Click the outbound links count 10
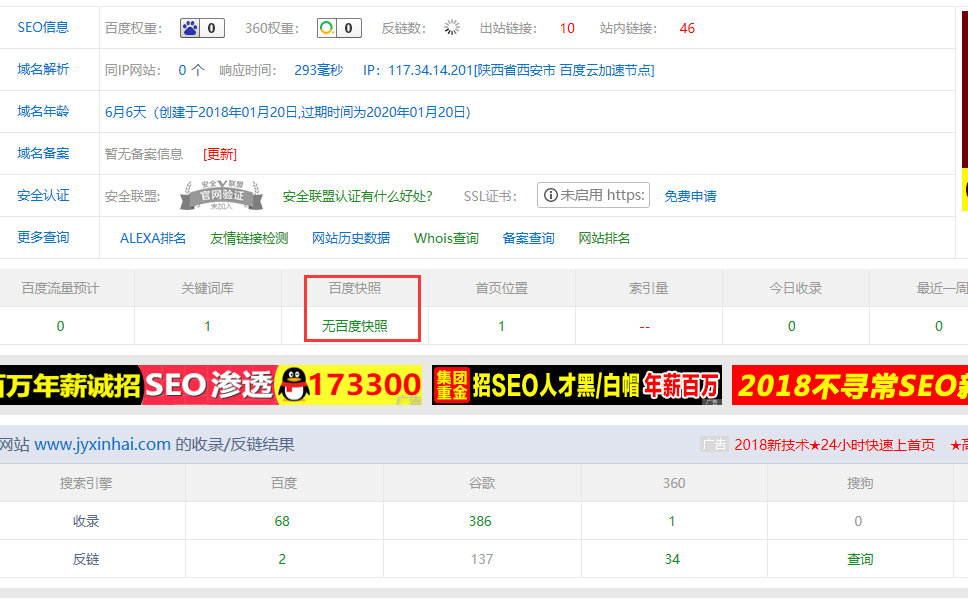The image size is (968, 601). [567, 28]
